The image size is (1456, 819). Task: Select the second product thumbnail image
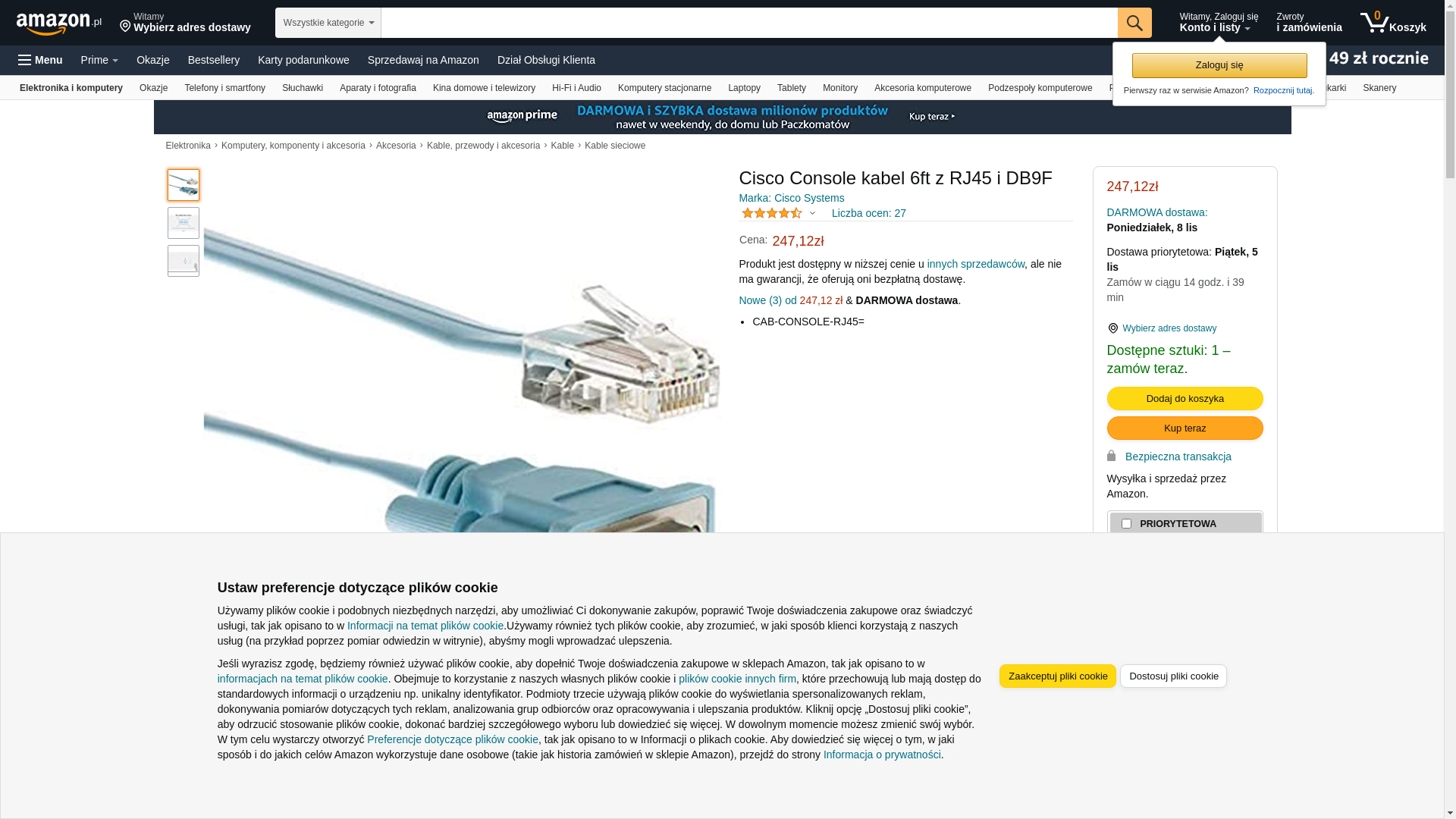coord(184,223)
